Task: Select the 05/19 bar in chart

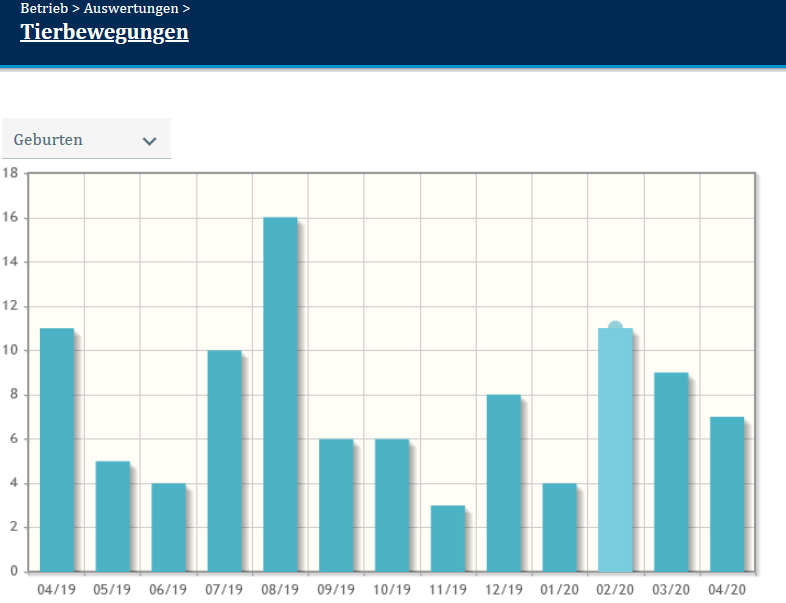Action: (x=112, y=516)
